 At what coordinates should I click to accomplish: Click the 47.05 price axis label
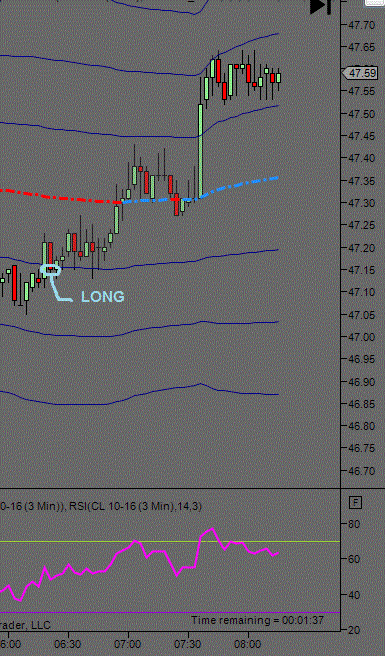[x=361, y=315]
